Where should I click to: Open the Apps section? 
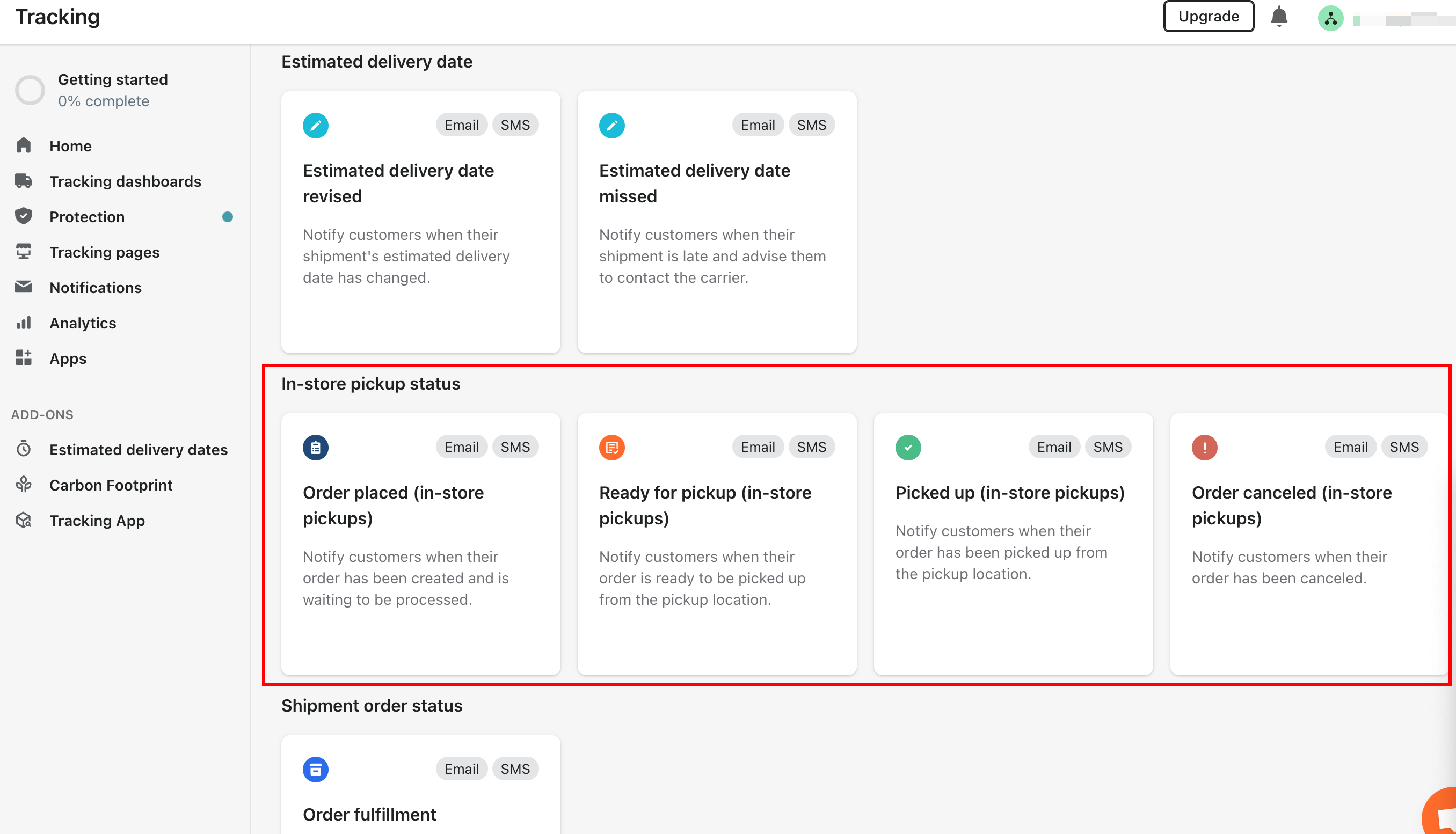tap(68, 359)
